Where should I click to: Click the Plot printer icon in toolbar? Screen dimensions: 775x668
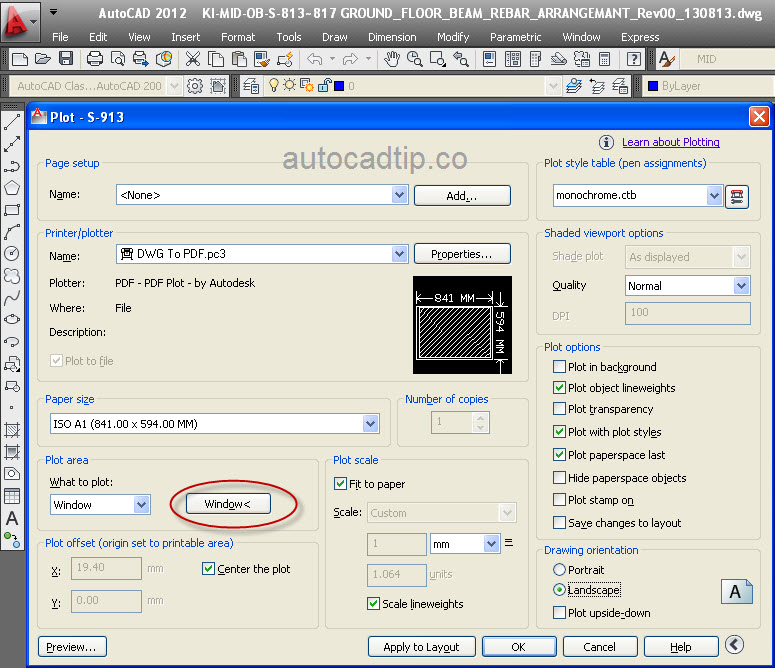(94, 59)
